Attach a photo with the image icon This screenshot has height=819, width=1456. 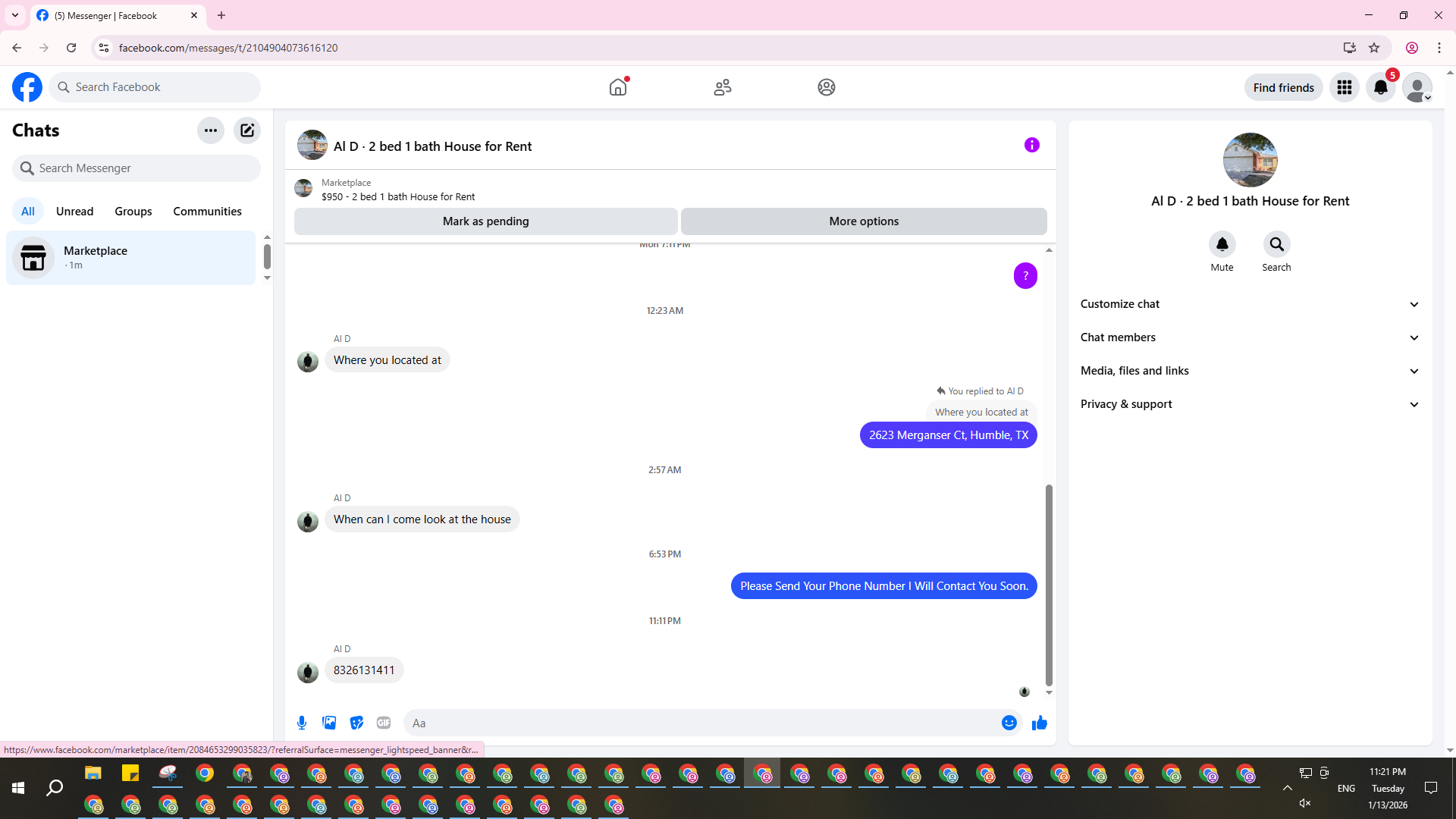coord(329,723)
